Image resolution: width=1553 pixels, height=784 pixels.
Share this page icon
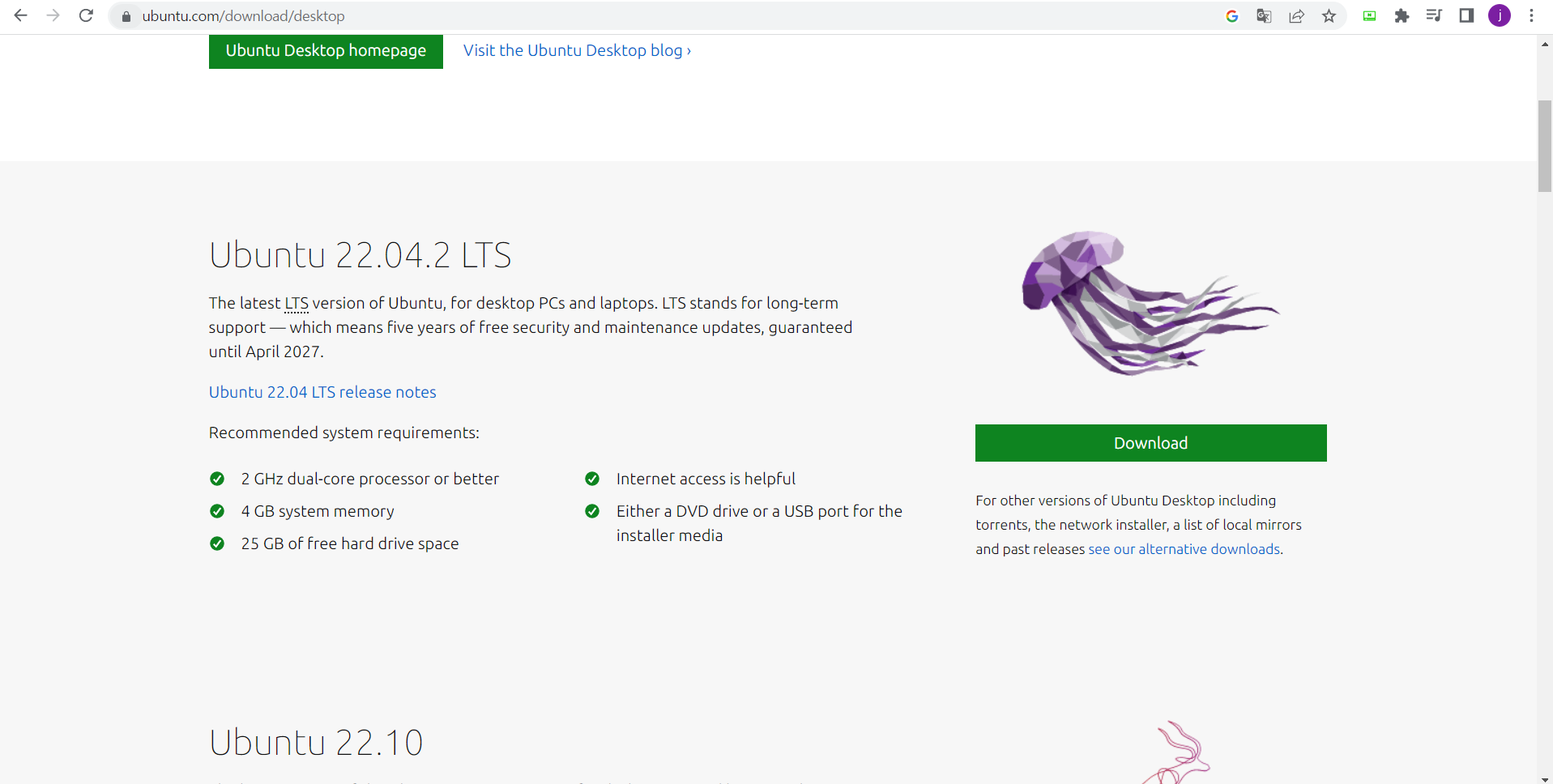tap(1296, 16)
